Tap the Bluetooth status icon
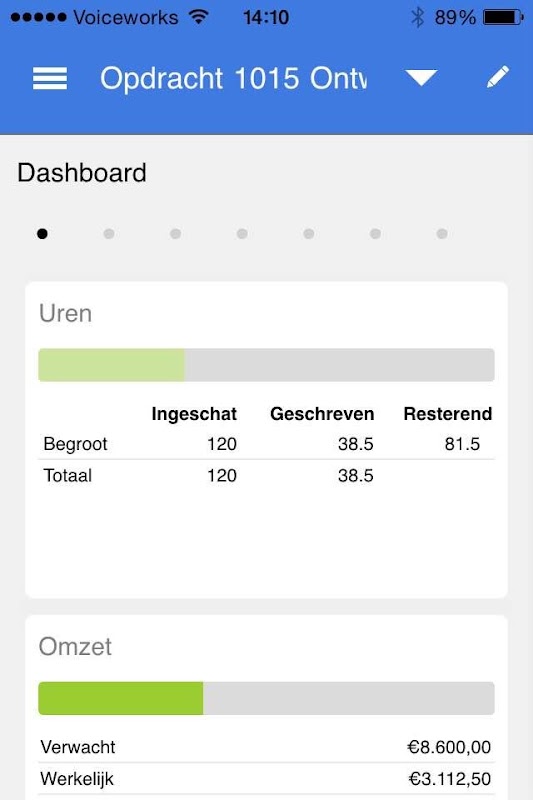 coord(417,17)
